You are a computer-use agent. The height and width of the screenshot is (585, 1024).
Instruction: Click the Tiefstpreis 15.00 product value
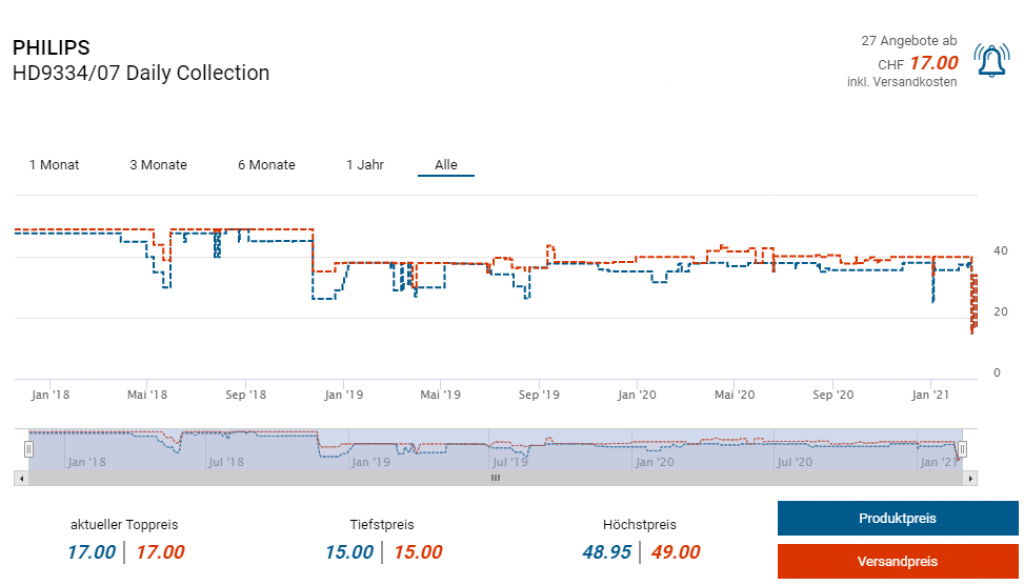pyautogui.click(x=349, y=552)
